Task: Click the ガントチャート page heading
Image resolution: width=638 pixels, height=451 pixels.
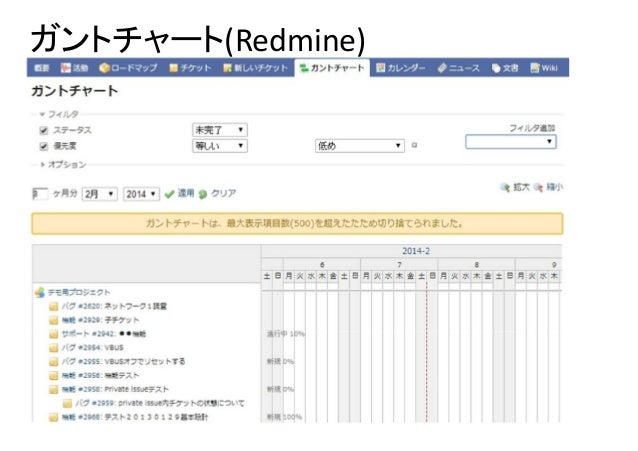Action: click(74, 91)
